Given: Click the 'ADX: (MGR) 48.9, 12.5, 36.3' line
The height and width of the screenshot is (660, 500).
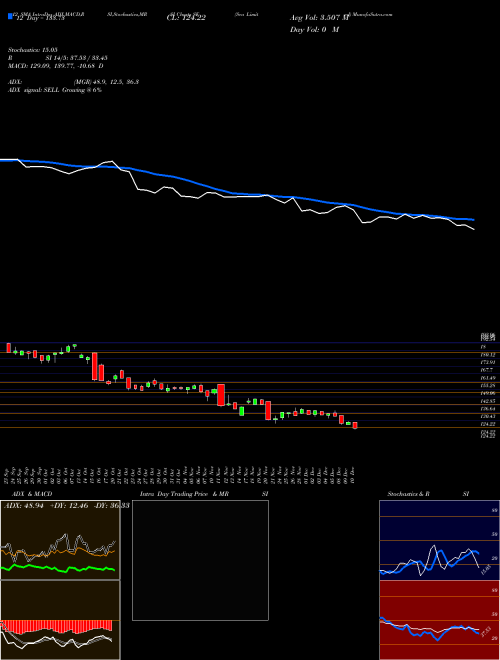Looking at the screenshot, I should click(73, 82).
